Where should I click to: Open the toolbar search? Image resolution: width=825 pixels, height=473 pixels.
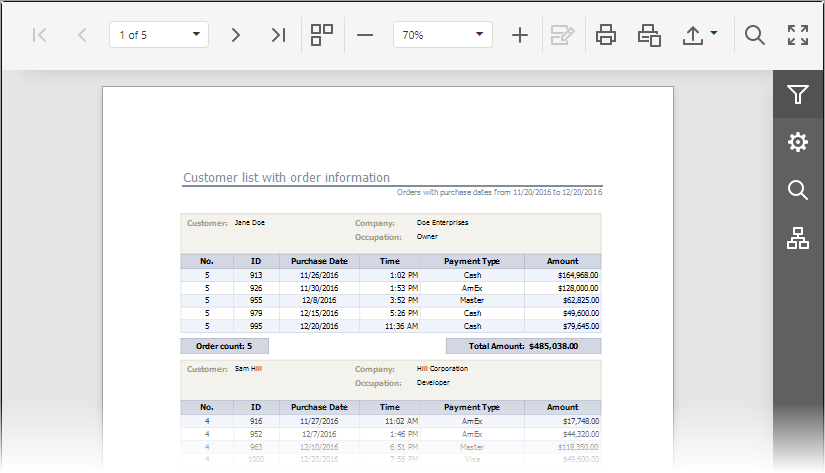tap(755, 35)
